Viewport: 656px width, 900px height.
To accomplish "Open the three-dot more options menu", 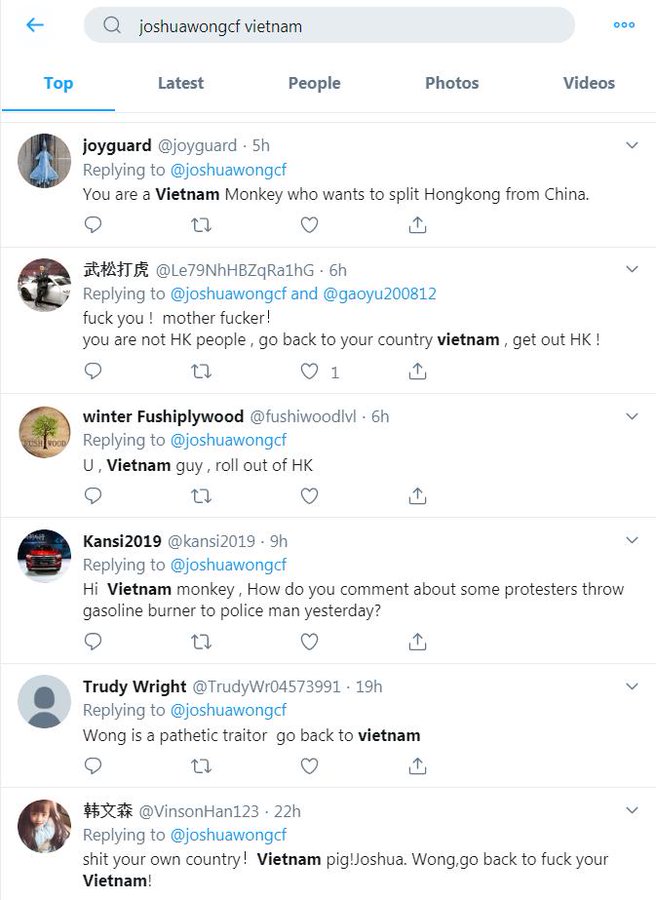I will tap(624, 25).
